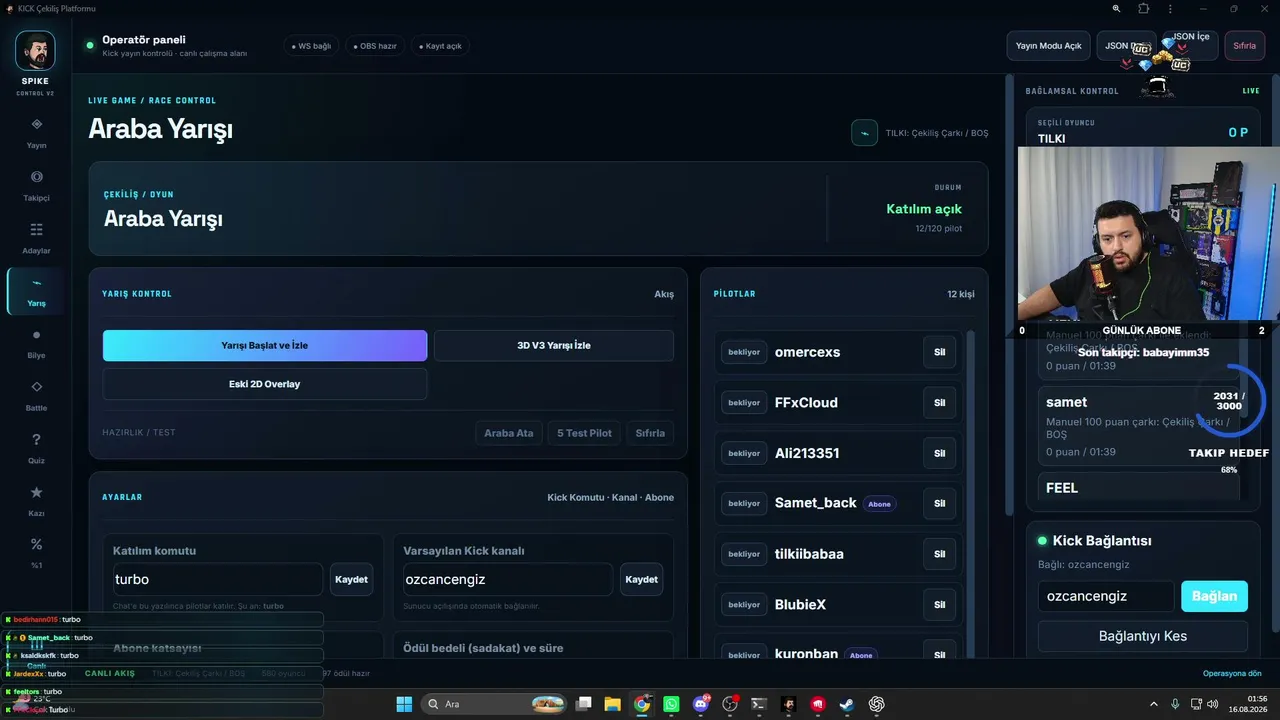Remove pilot omercexs with Sil

(940, 352)
